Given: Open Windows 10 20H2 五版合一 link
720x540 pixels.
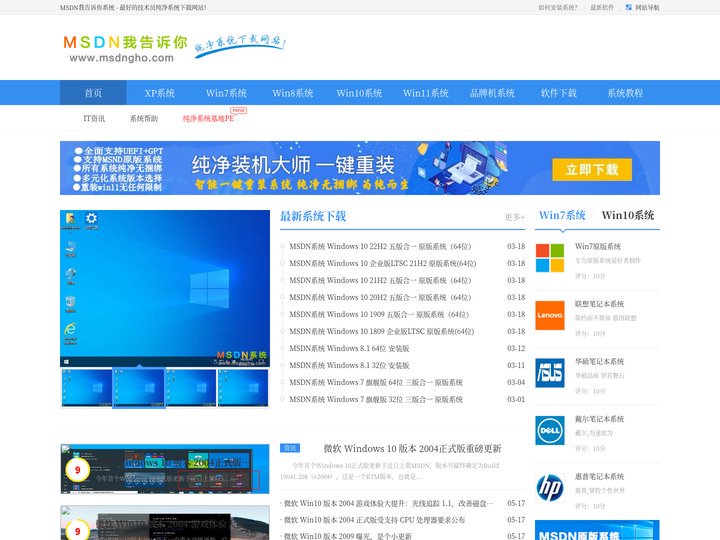Looking at the screenshot, I should (380, 298).
